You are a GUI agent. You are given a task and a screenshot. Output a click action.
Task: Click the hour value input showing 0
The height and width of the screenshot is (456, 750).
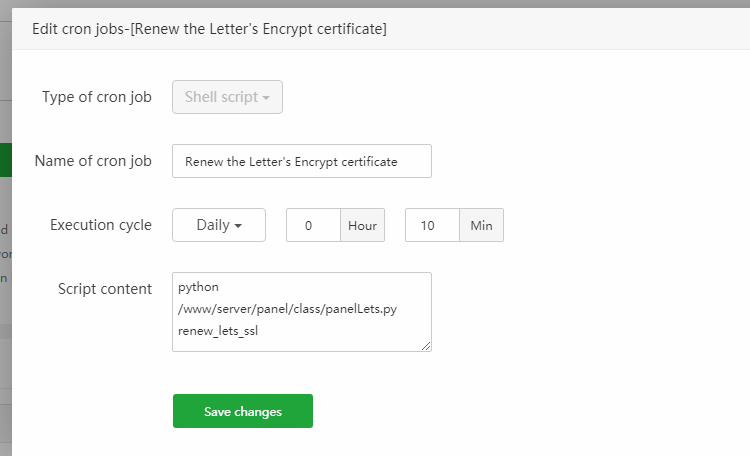coord(313,225)
